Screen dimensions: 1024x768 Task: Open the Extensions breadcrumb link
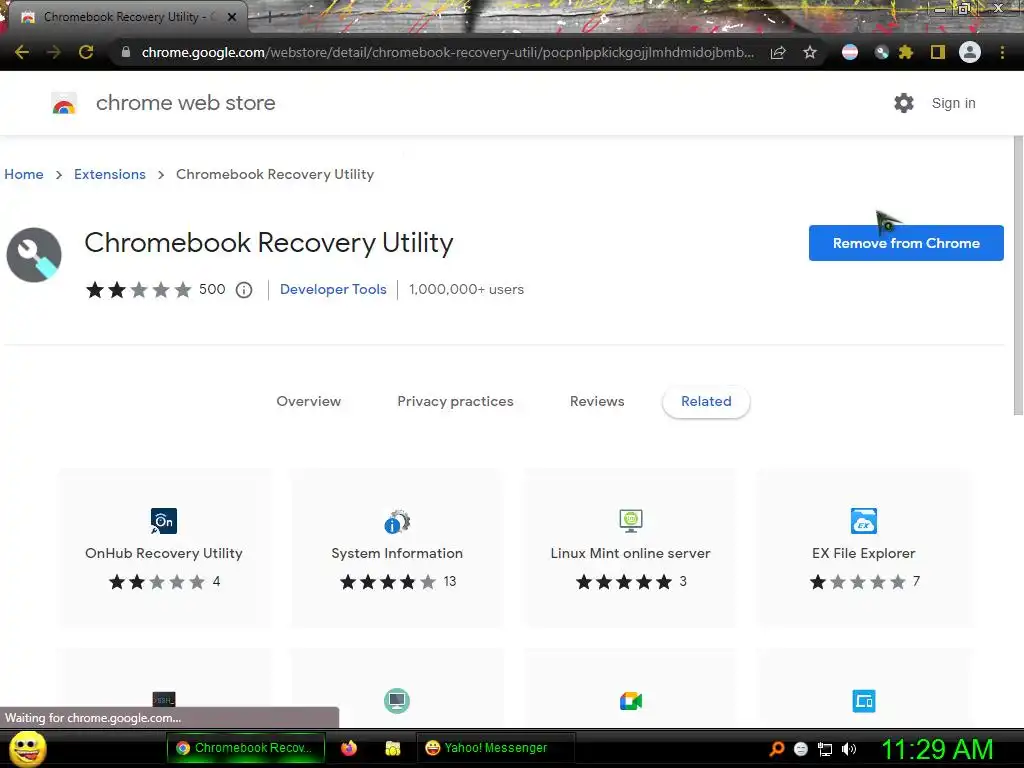110,174
